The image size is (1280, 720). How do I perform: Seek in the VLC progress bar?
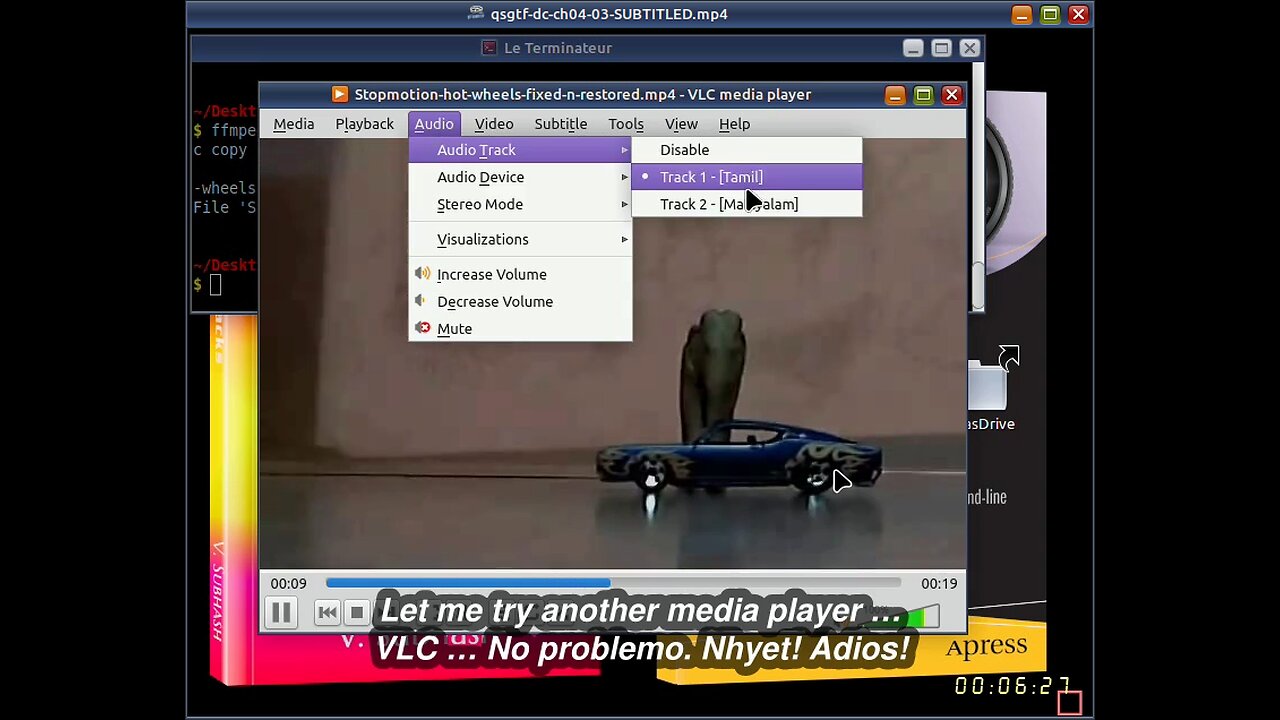[613, 583]
